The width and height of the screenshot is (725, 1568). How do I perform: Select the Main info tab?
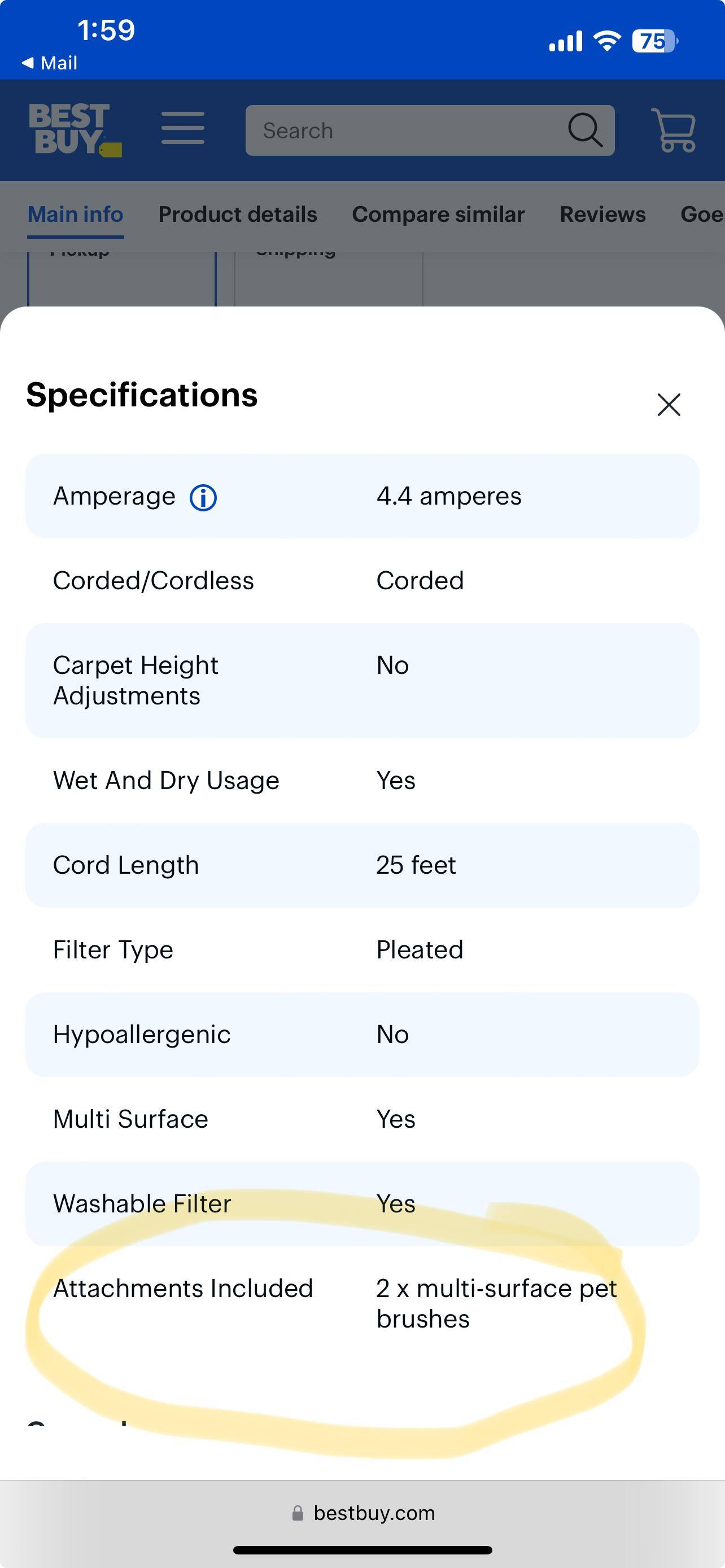pos(76,215)
